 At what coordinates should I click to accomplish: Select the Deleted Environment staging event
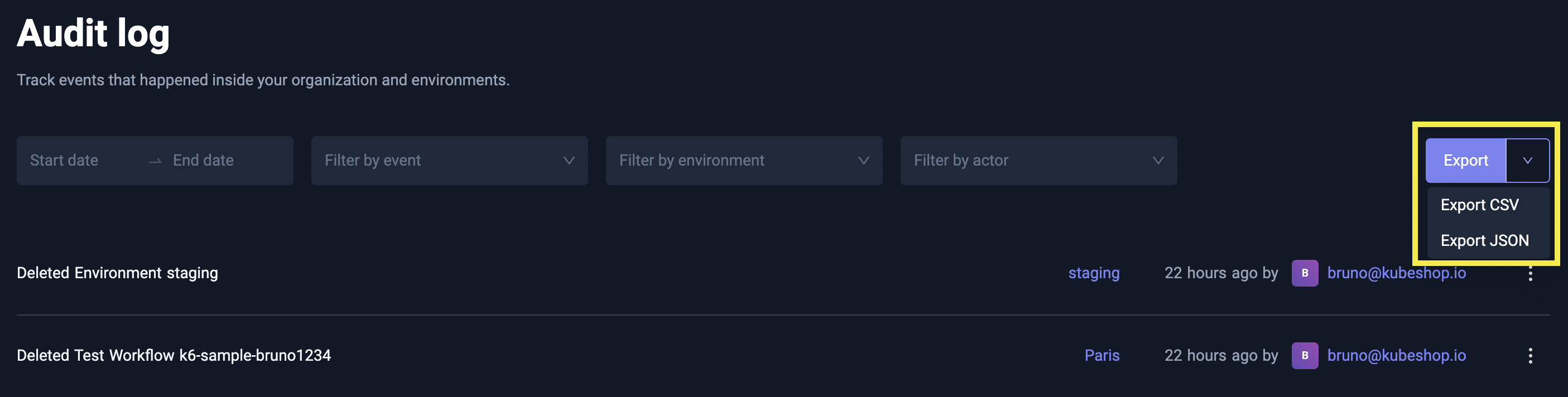pos(118,273)
